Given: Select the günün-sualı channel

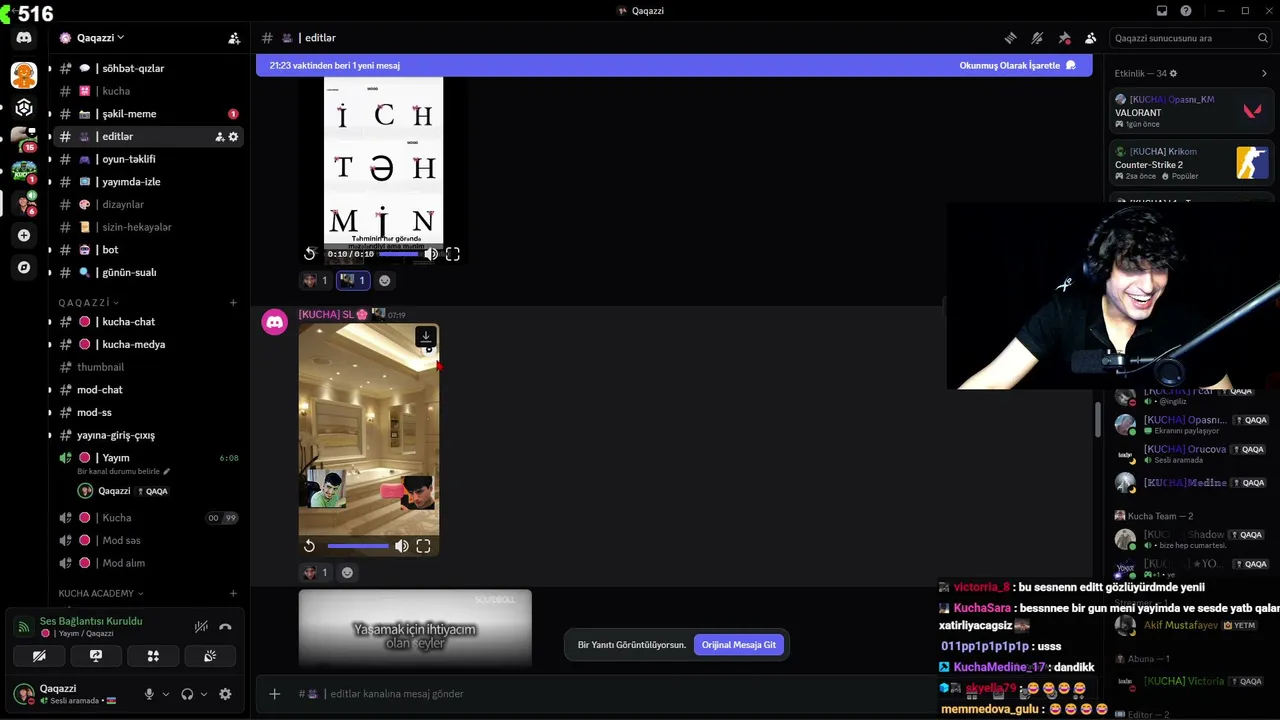Looking at the screenshot, I should pyautogui.click(x=147, y=272).
